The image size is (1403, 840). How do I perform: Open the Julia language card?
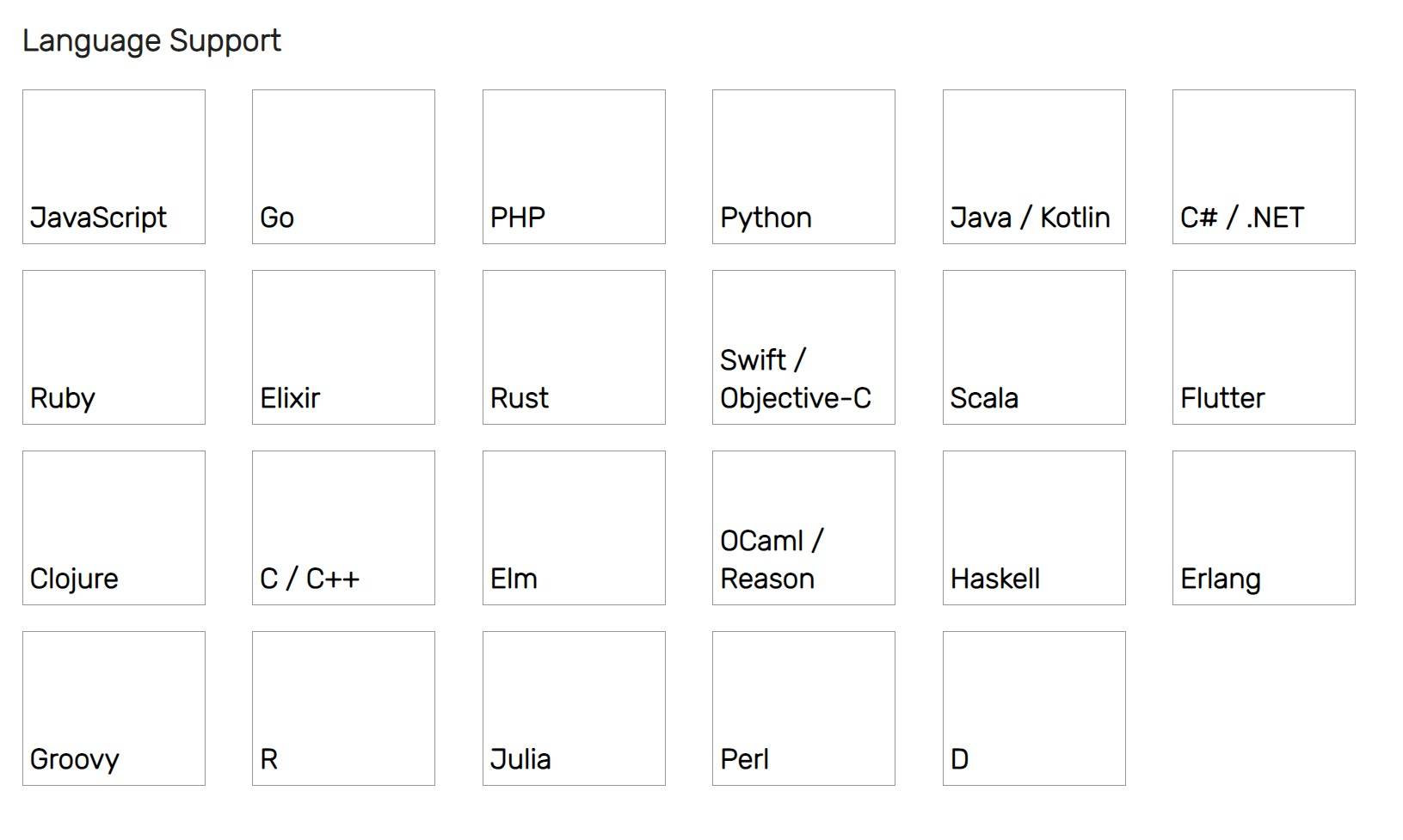[x=574, y=708]
